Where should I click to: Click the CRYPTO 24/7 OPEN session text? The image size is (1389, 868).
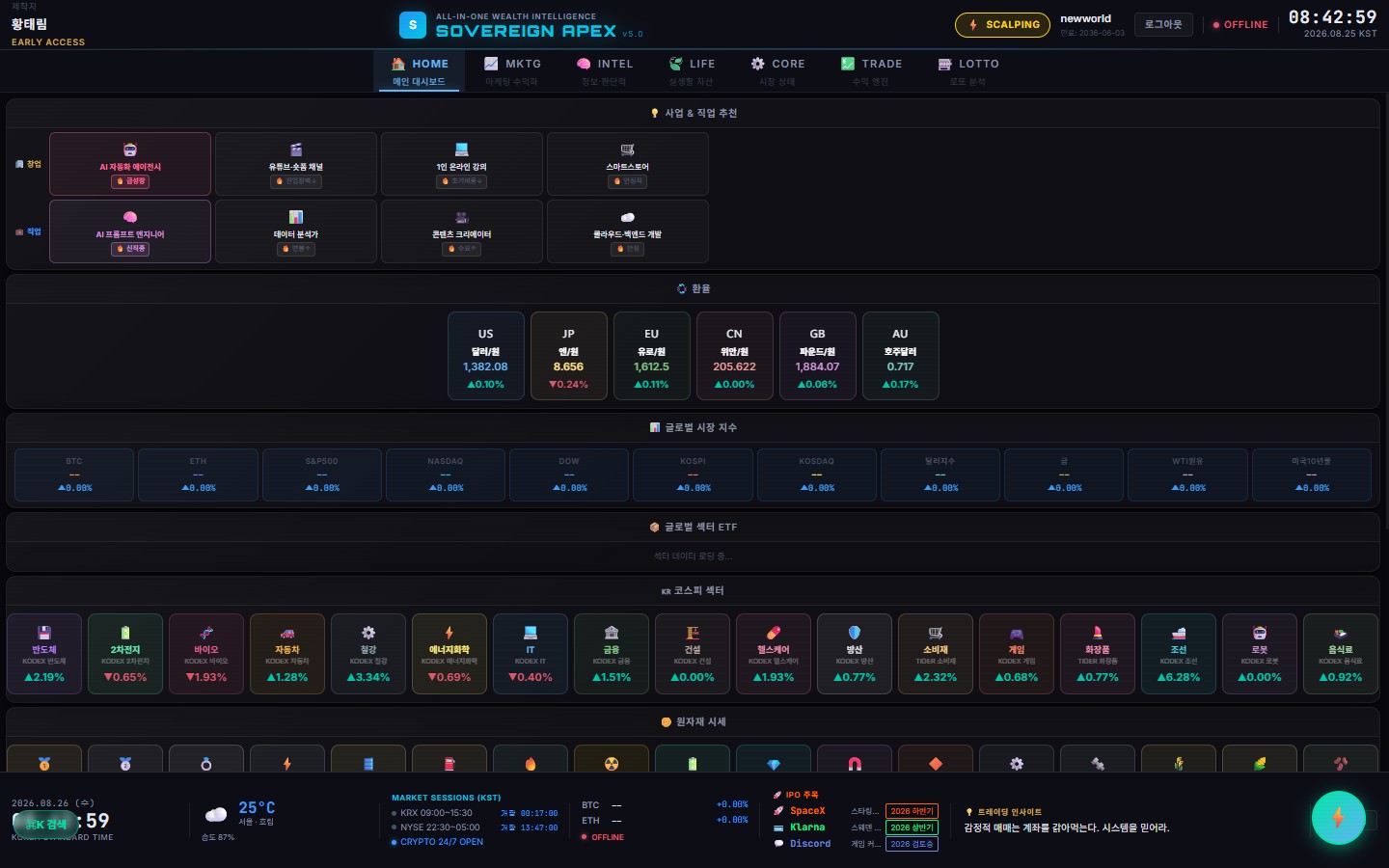pos(442,842)
